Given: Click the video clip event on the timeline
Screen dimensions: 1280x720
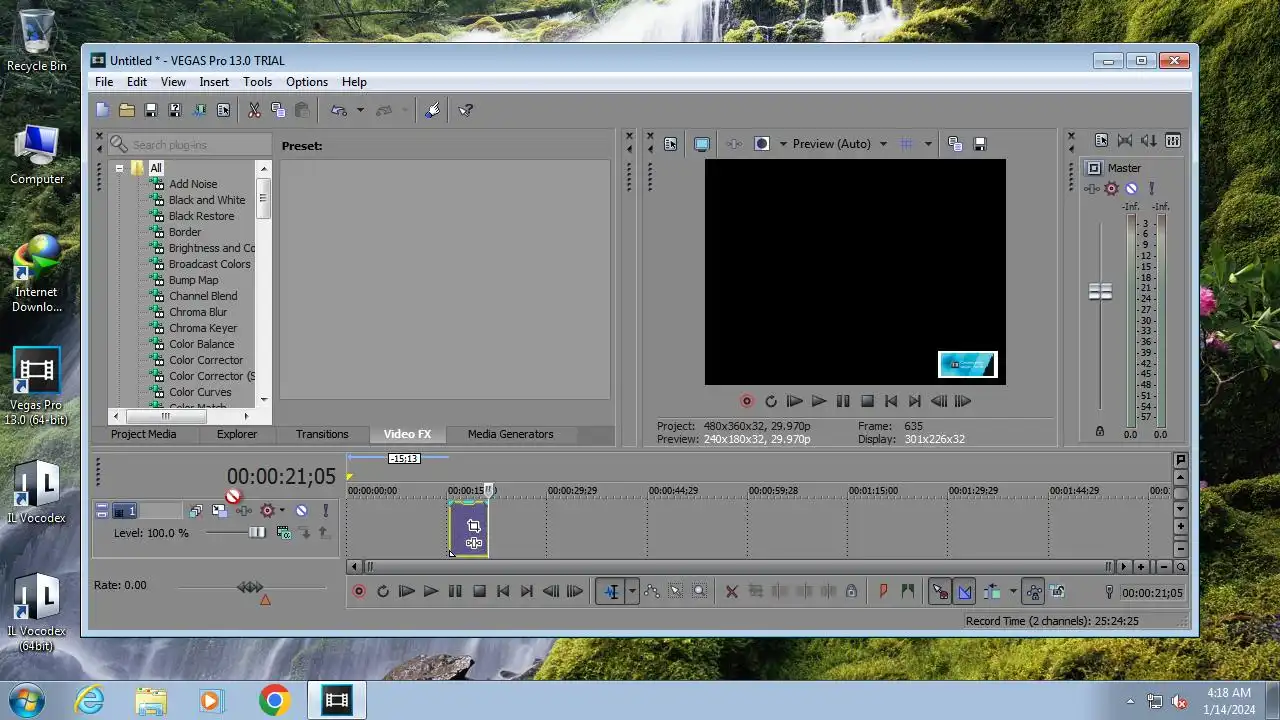Looking at the screenshot, I should [x=468, y=528].
